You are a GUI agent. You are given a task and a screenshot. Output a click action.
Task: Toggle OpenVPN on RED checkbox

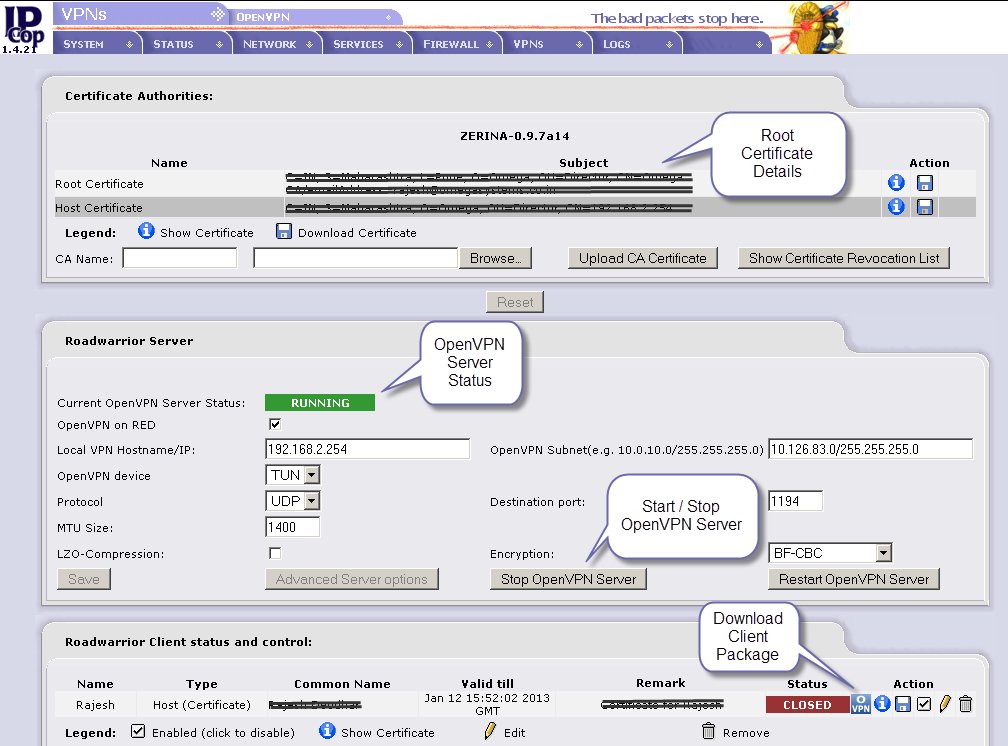point(275,424)
